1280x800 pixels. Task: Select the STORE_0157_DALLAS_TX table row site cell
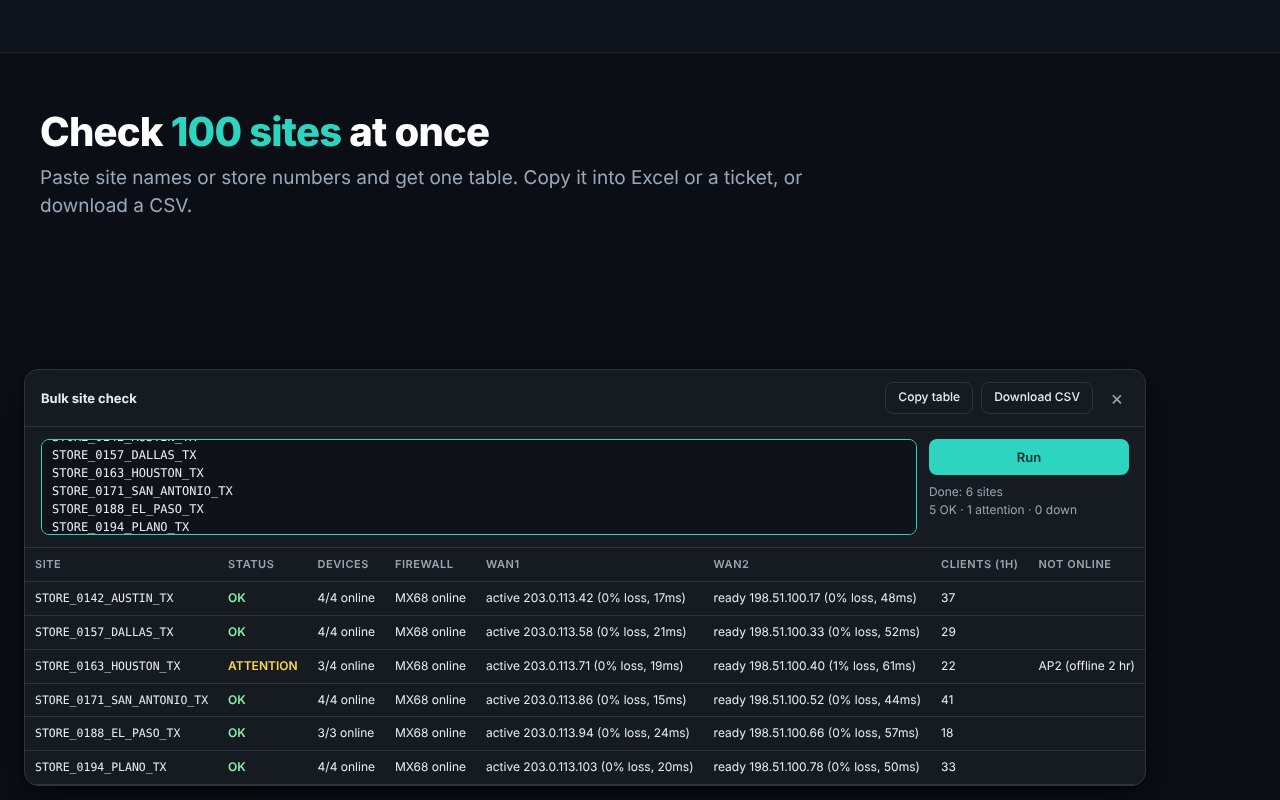coord(104,632)
